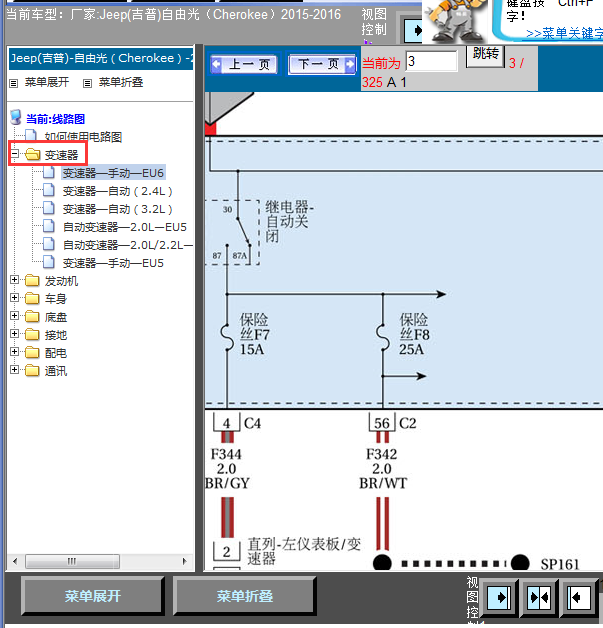Expand the 接地 folder
Image resolution: width=603 pixels, height=628 pixels.
[x=15, y=334]
